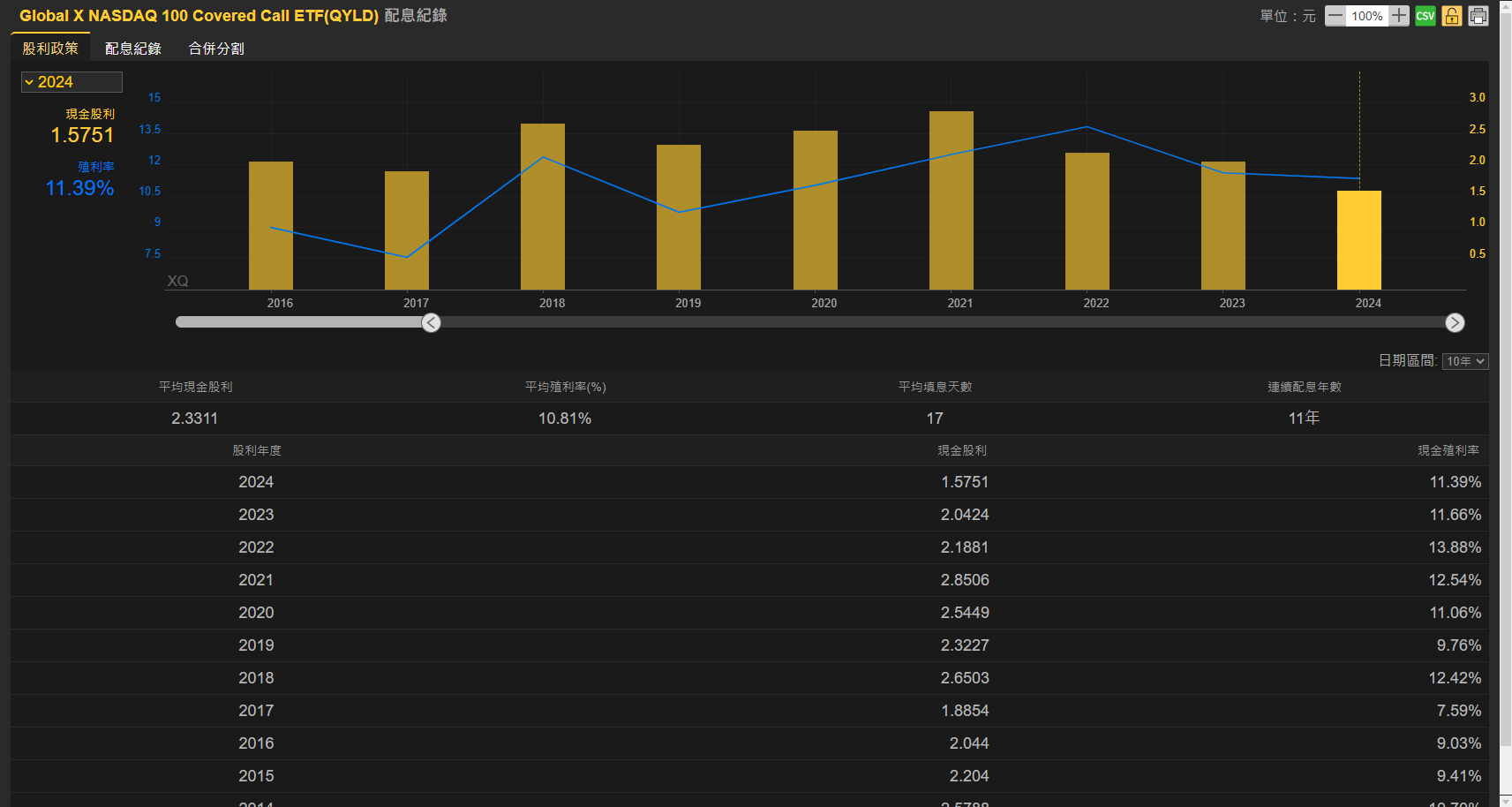Open the 日期區間 10年 dropdown
Image resolution: width=1512 pixels, height=807 pixels.
coord(1465,361)
